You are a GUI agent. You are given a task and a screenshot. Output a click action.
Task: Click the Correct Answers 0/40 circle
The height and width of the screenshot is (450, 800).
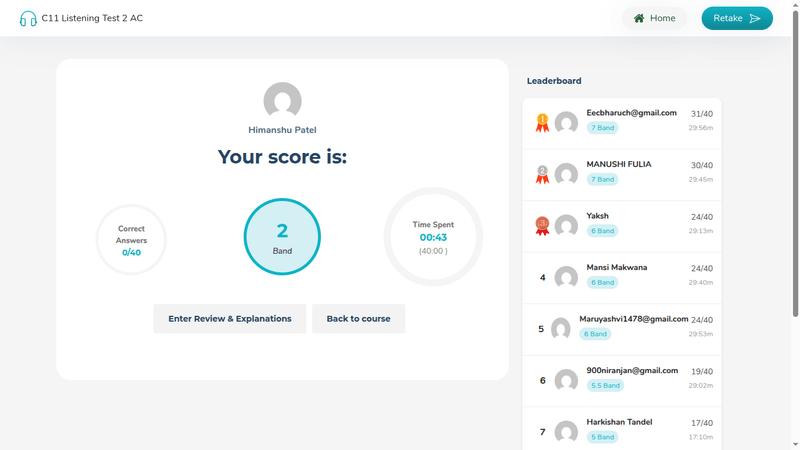tap(131, 240)
